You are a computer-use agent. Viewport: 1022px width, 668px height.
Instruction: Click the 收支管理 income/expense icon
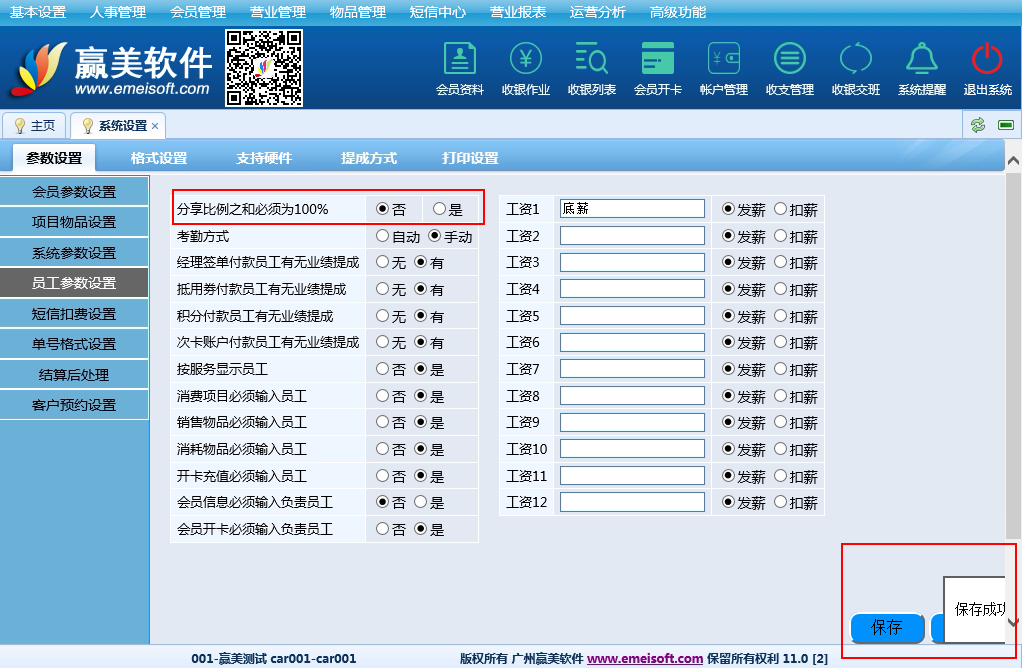(x=789, y=69)
